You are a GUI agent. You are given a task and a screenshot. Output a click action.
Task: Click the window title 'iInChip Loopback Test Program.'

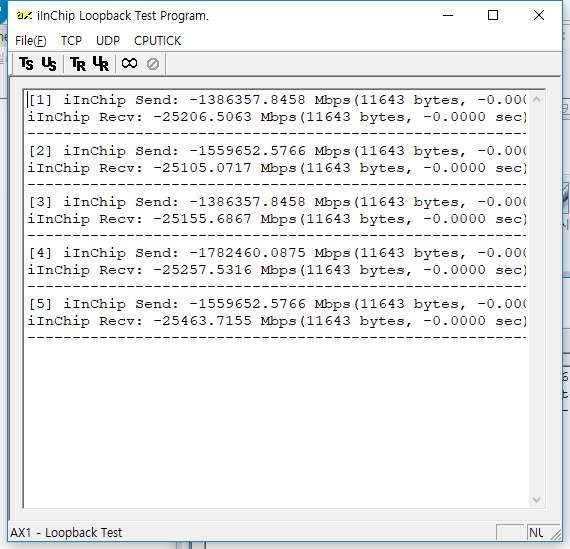click(123, 16)
